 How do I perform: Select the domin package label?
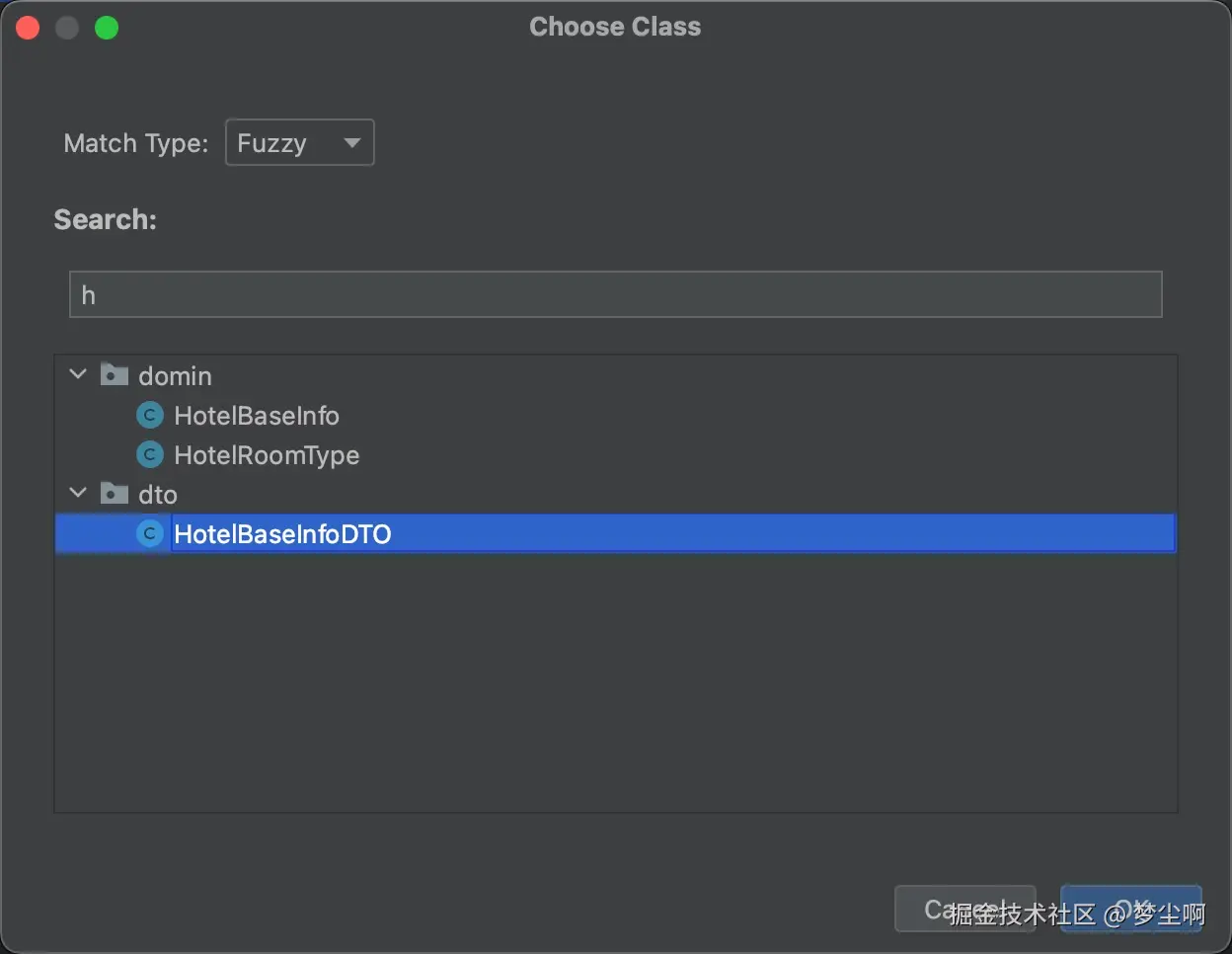175,376
